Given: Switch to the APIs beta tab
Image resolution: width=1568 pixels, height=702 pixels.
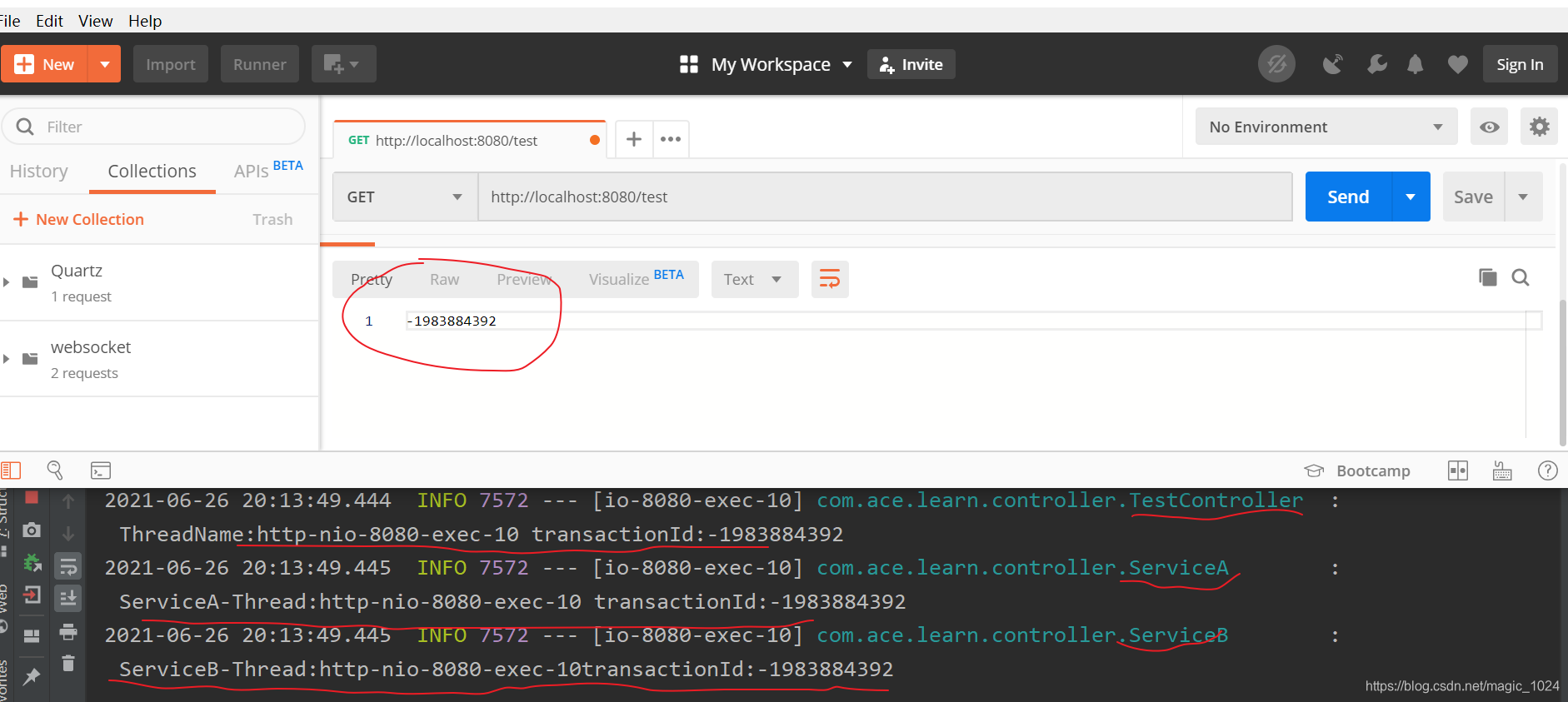Looking at the screenshot, I should [268, 170].
